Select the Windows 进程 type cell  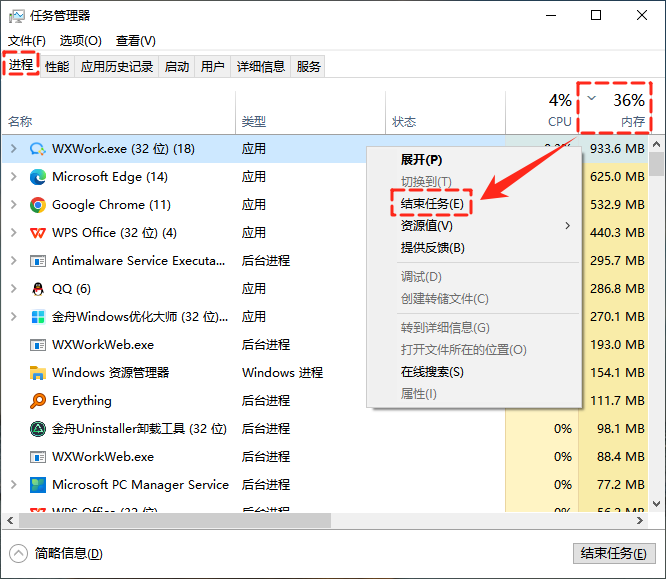(283, 373)
